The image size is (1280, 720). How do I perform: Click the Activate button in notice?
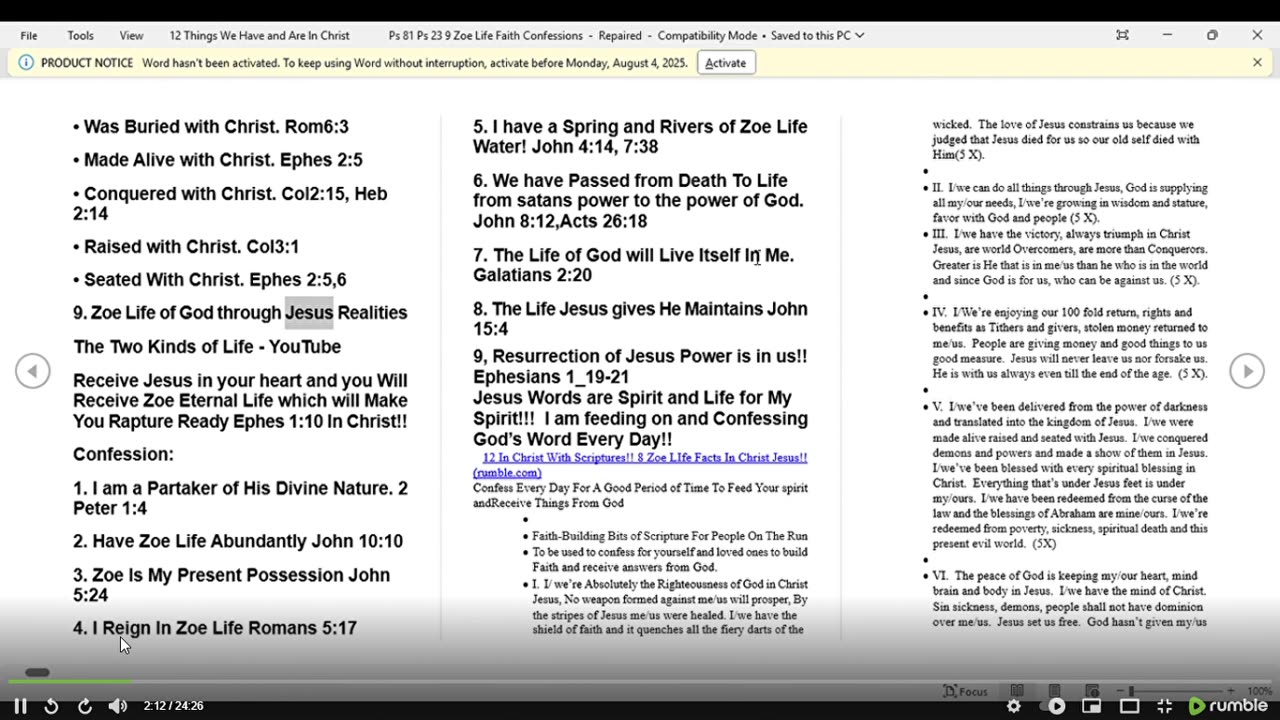pos(725,63)
